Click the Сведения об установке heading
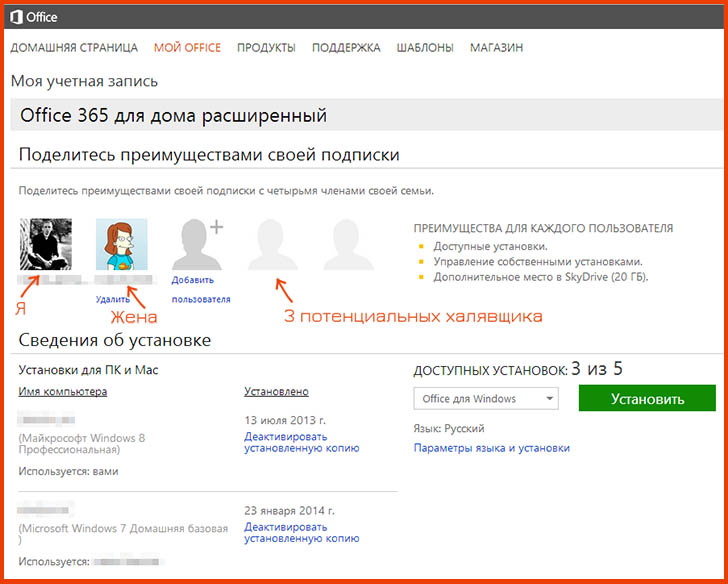This screenshot has height=584, width=728. pos(115,340)
